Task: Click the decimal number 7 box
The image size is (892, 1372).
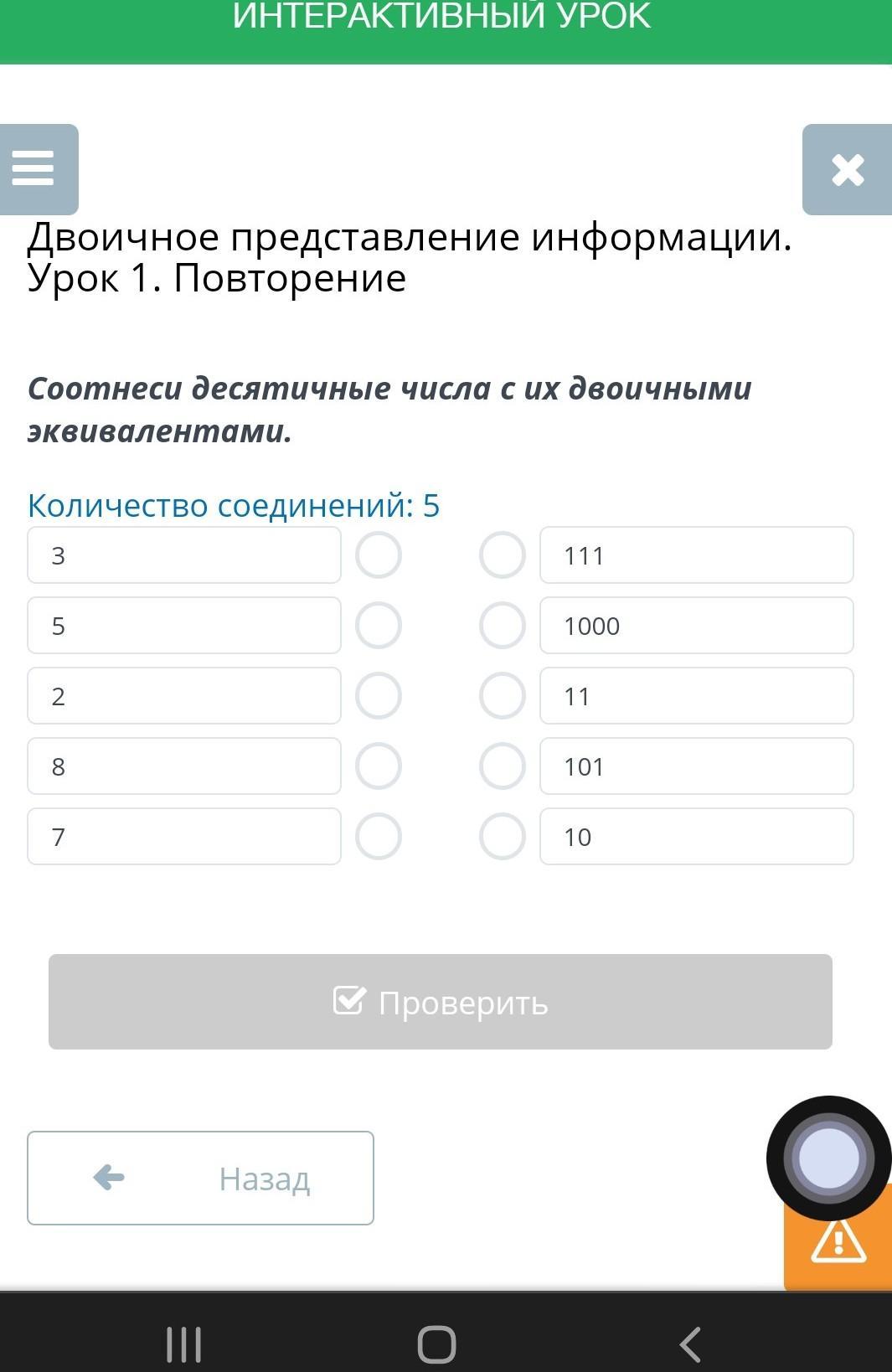Action: pos(184,837)
